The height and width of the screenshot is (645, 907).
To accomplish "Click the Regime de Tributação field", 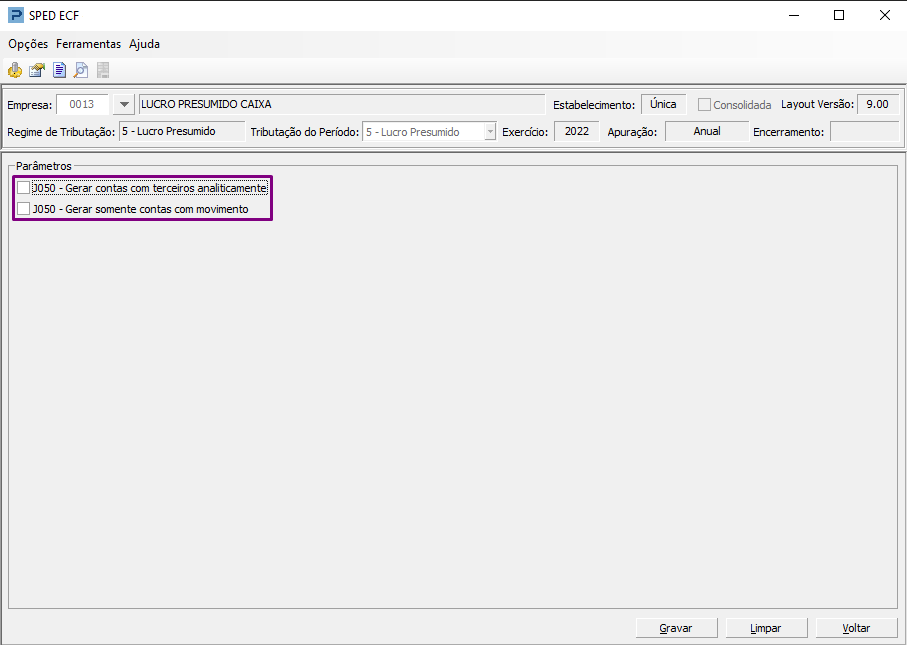I will pos(182,131).
